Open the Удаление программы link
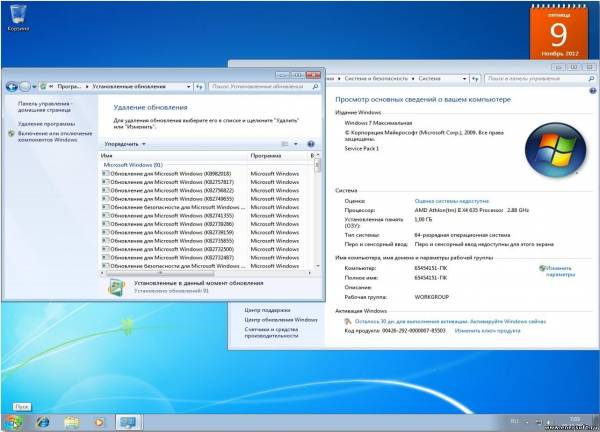600x432 pixels. pyautogui.click(x=46, y=124)
